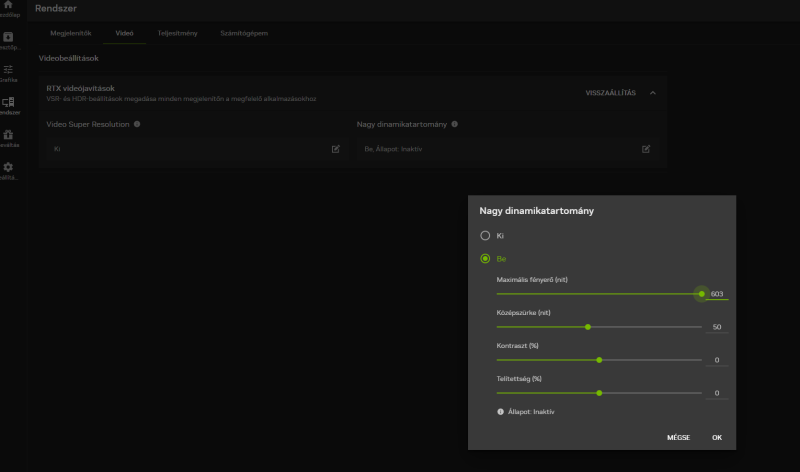Image resolution: width=800 pixels, height=472 pixels.
Task: Switch to the Teljesítmény tab
Action: tap(177, 33)
